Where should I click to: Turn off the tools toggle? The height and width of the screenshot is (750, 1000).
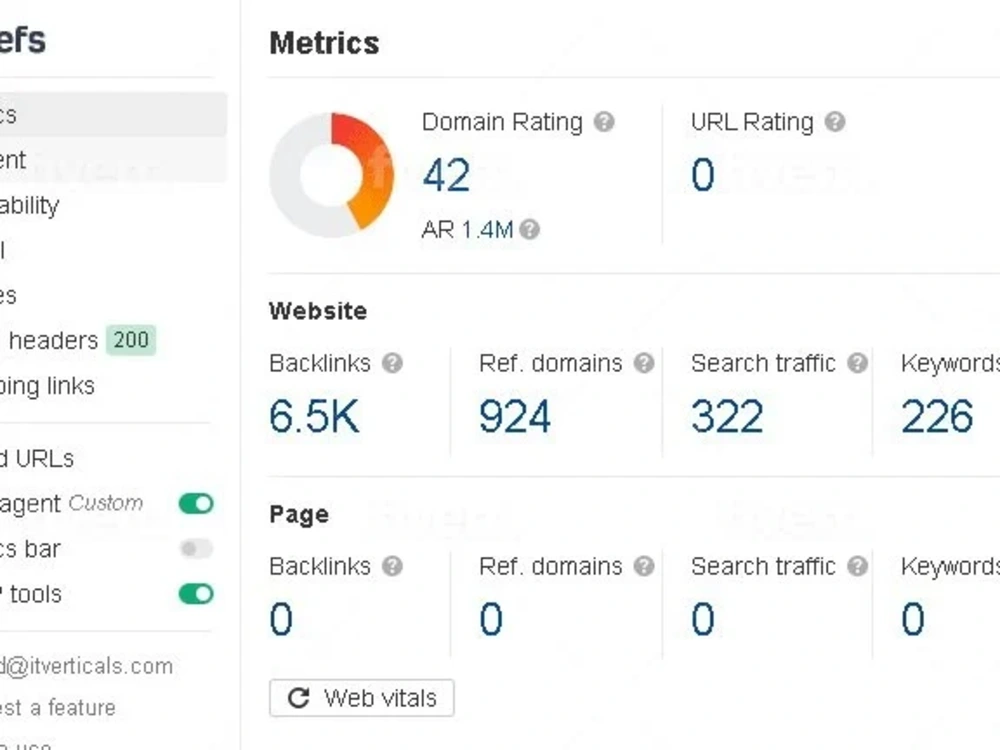pos(196,594)
